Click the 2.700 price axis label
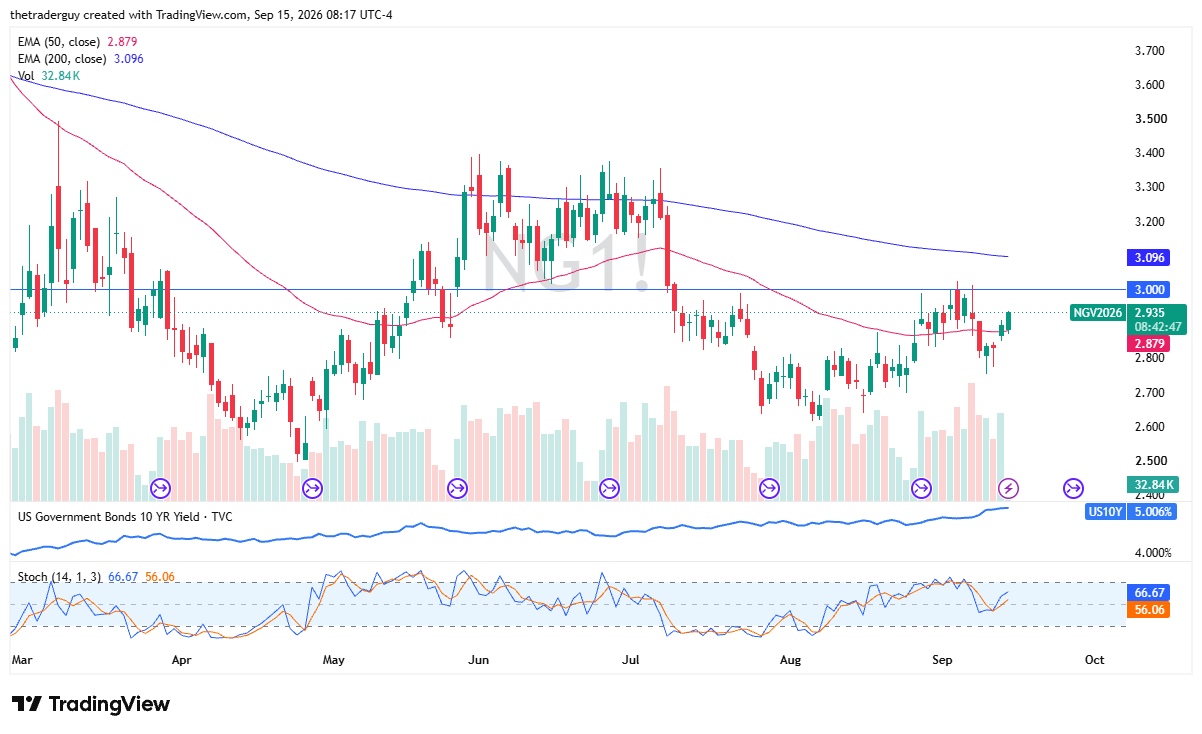Screen dimensions: 1202x734 tap(1150, 392)
